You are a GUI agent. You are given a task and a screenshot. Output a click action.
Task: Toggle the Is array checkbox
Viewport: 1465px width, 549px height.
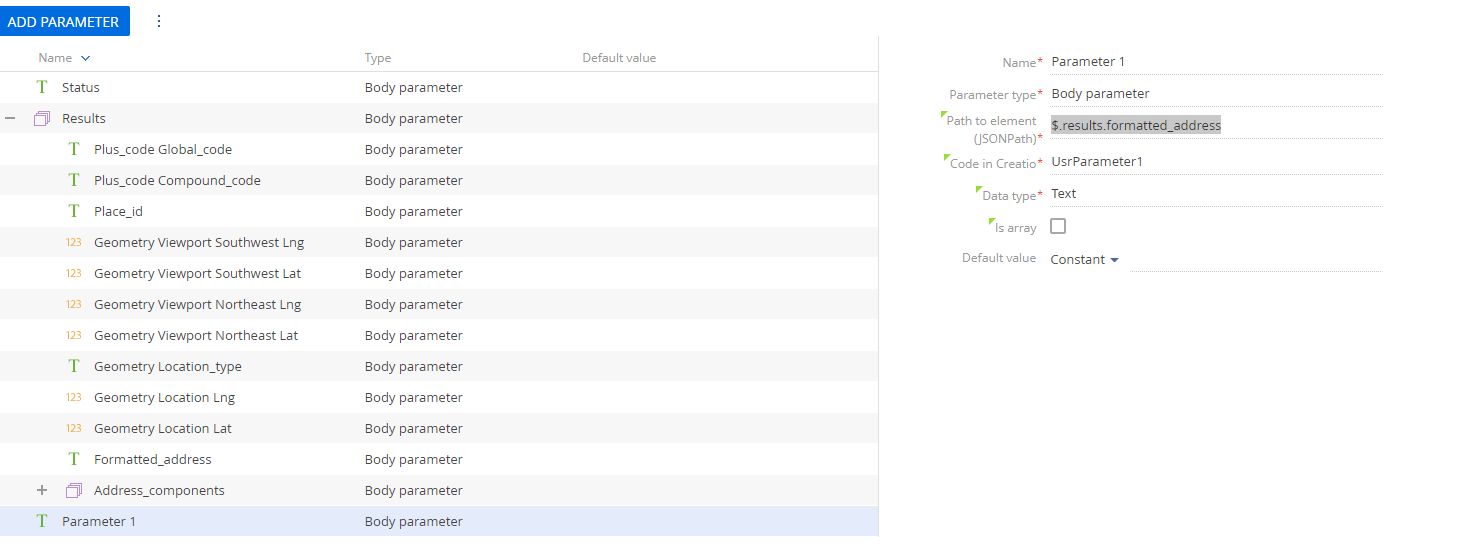point(1058,226)
